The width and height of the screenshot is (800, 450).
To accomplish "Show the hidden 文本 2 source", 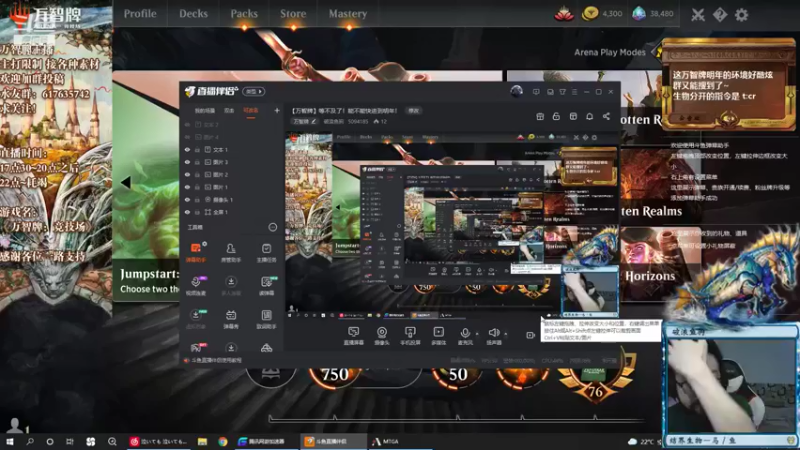I will click(187, 124).
